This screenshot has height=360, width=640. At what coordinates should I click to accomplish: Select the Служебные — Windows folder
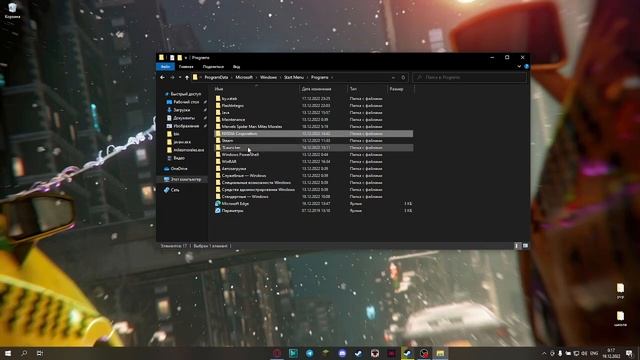(x=244, y=176)
